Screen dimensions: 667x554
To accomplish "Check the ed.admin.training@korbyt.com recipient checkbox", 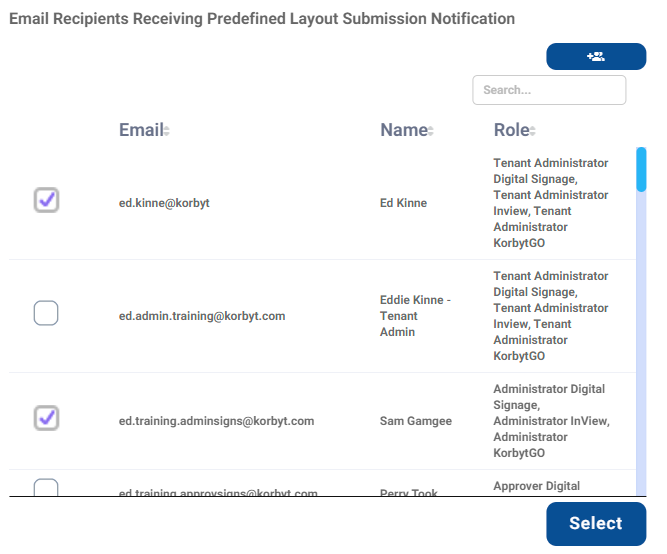I will [x=46, y=314].
